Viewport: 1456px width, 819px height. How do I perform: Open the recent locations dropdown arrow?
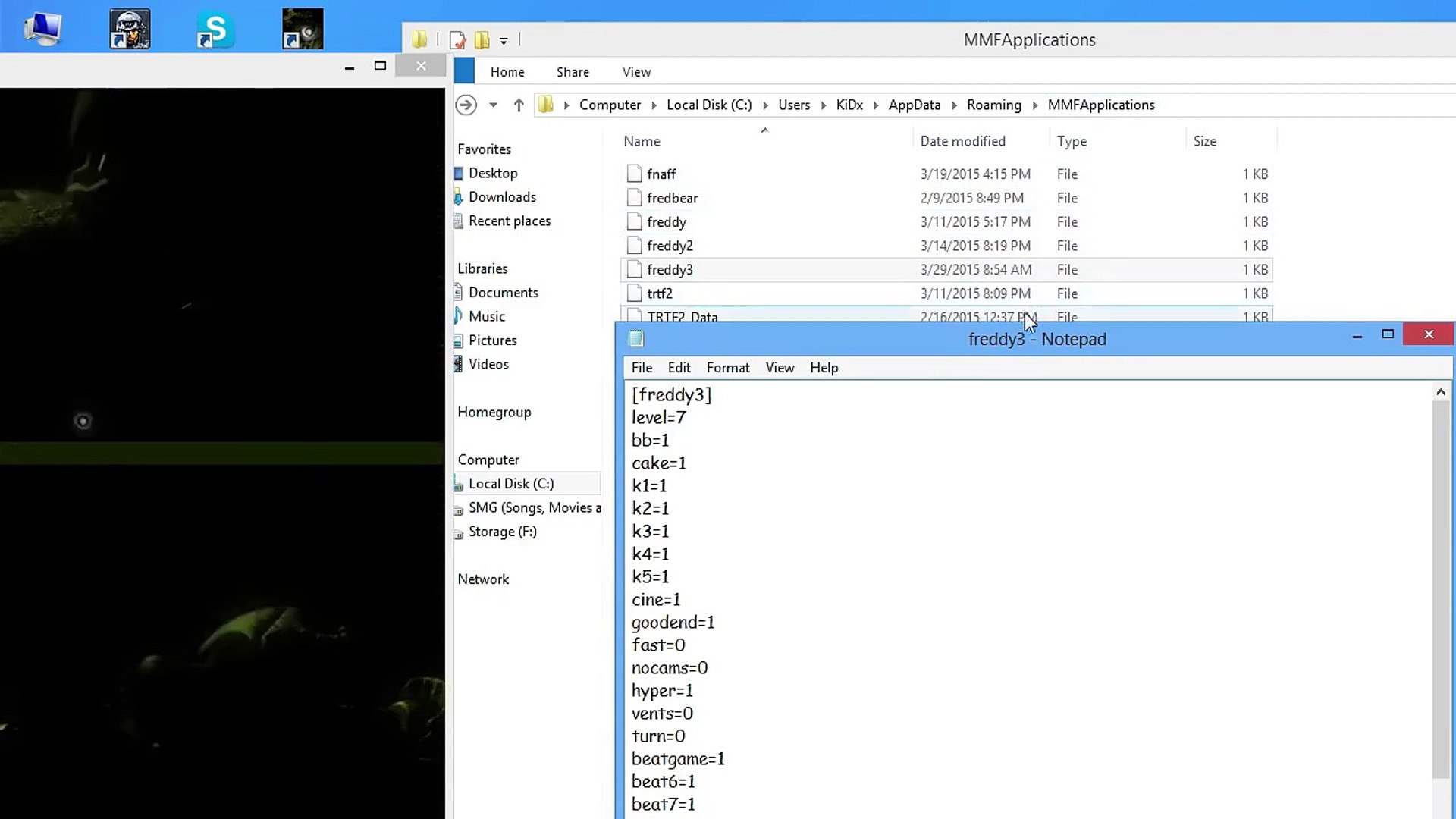click(x=494, y=105)
